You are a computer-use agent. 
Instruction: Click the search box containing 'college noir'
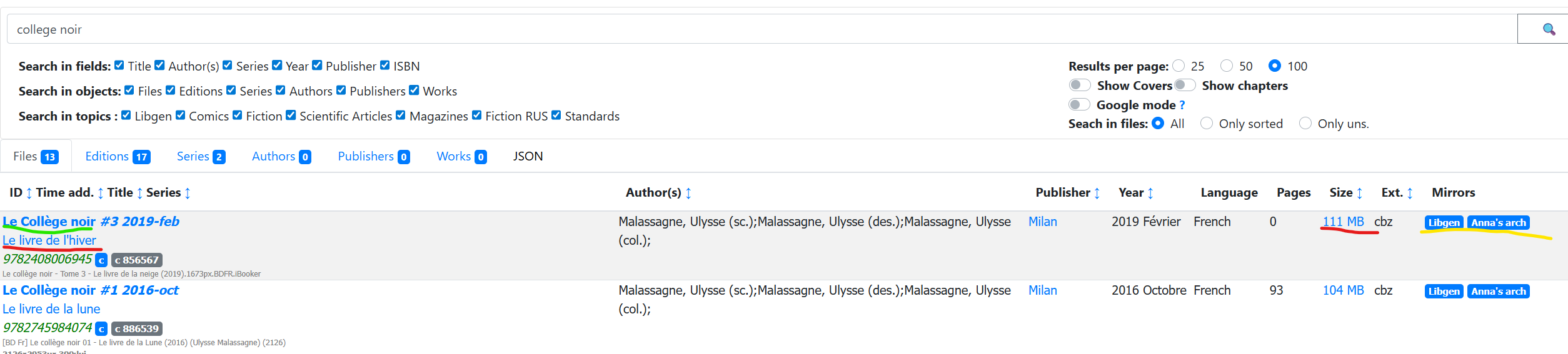pyautogui.click(x=750, y=29)
